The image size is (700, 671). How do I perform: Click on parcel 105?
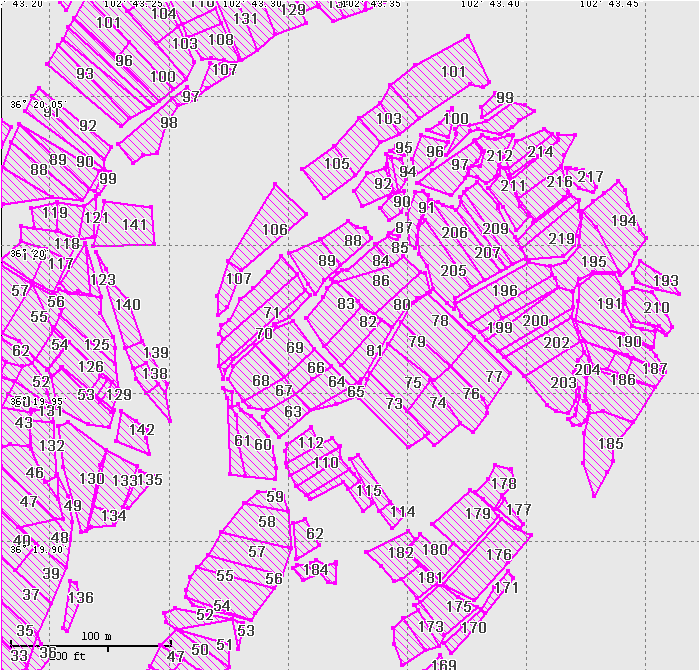pyautogui.click(x=336, y=164)
